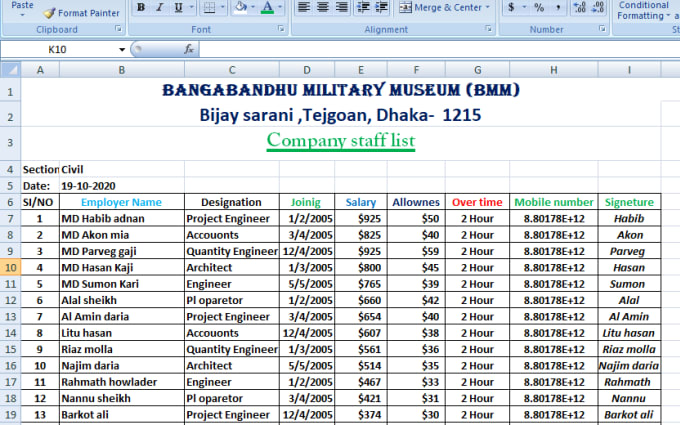Click Bijay sarani address cell

click(341, 115)
